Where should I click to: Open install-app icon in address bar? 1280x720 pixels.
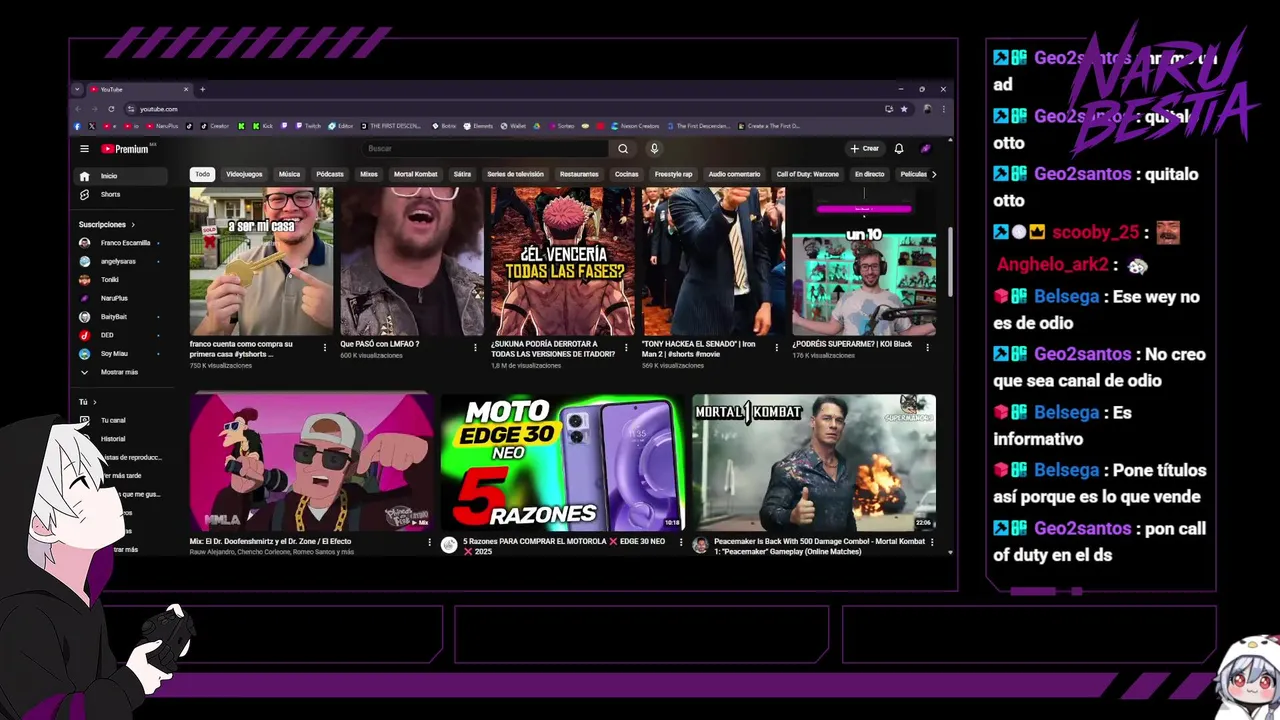click(888, 108)
